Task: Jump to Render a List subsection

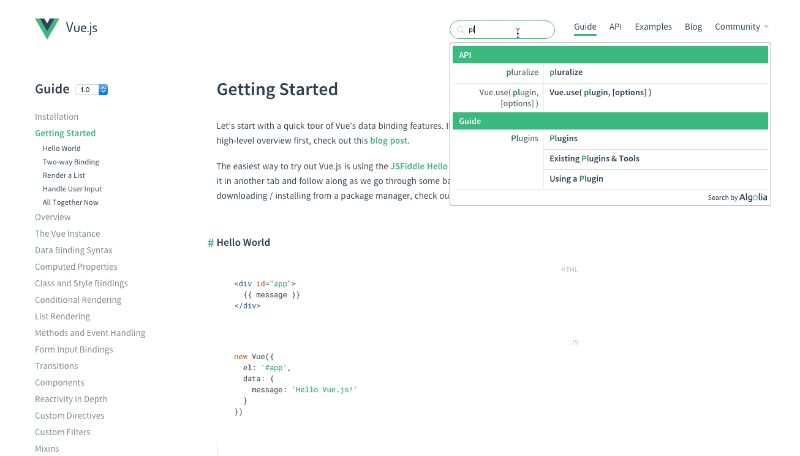Action: tap(64, 175)
